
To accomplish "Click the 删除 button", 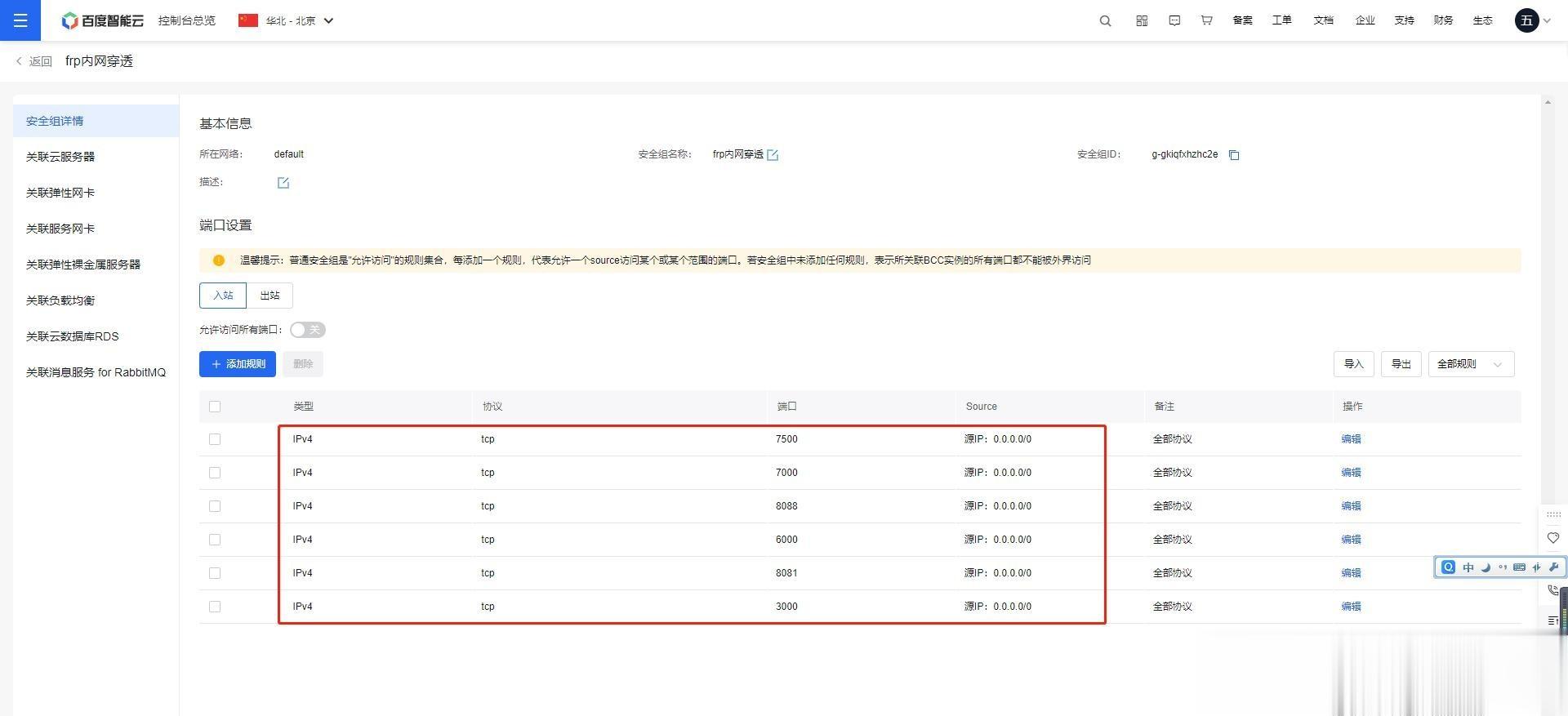I will [x=303, y=364].
